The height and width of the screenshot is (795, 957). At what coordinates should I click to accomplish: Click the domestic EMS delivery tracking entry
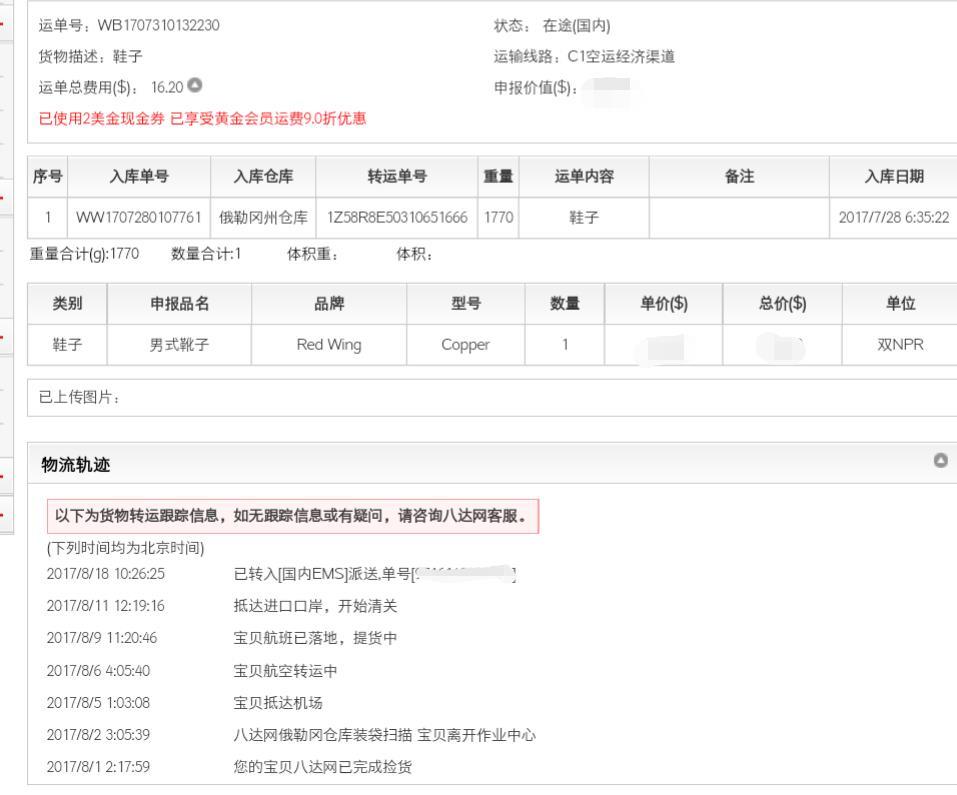pyautogui.click(x=375, y=574)
